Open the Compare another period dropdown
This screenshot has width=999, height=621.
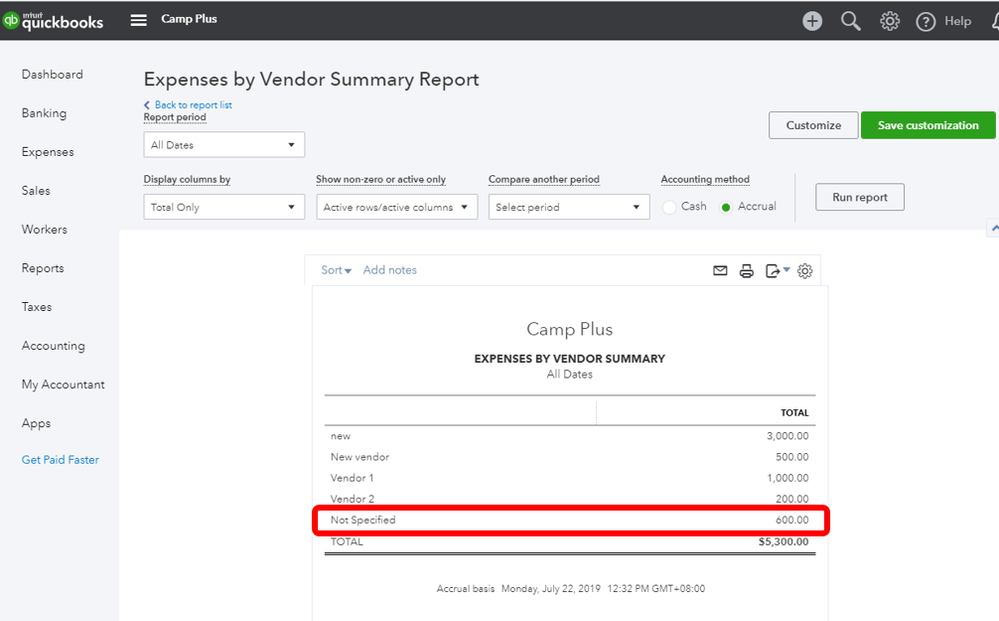(569, 207)
